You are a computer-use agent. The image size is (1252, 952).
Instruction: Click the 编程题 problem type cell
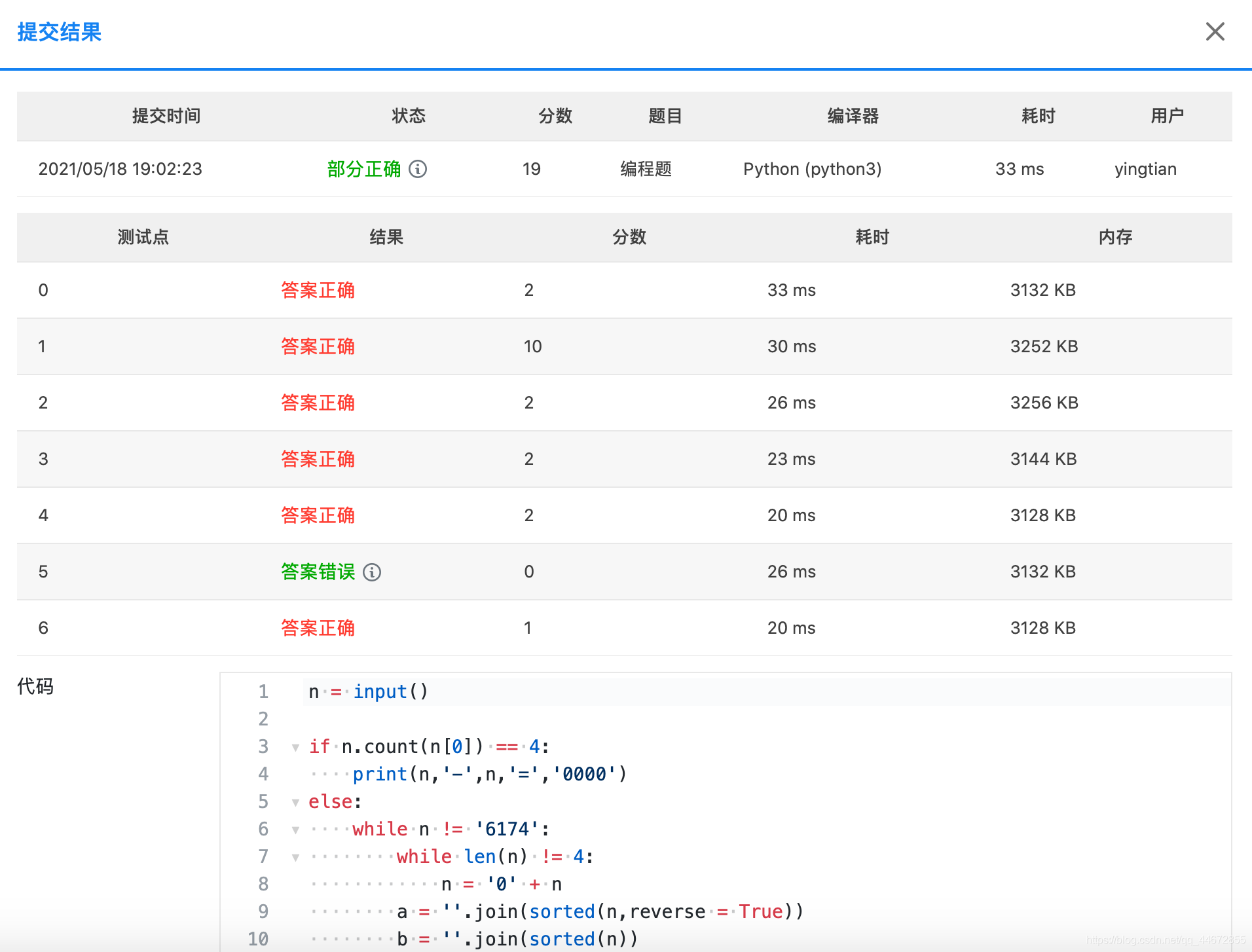click(x=646, y=169)
